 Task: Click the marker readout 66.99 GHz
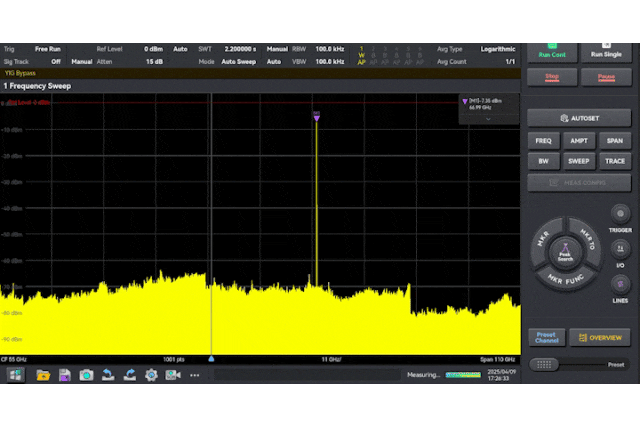pos(480,108)
